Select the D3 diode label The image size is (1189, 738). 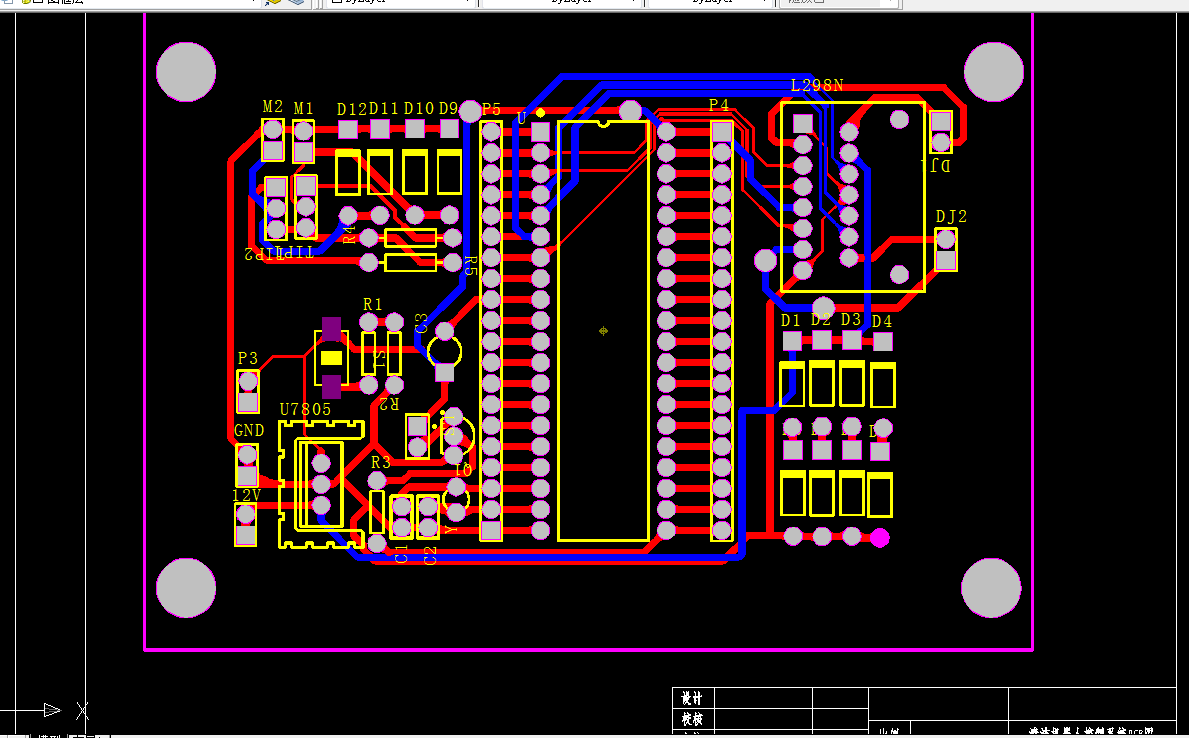pyautogui.click(x=851, y=319)
